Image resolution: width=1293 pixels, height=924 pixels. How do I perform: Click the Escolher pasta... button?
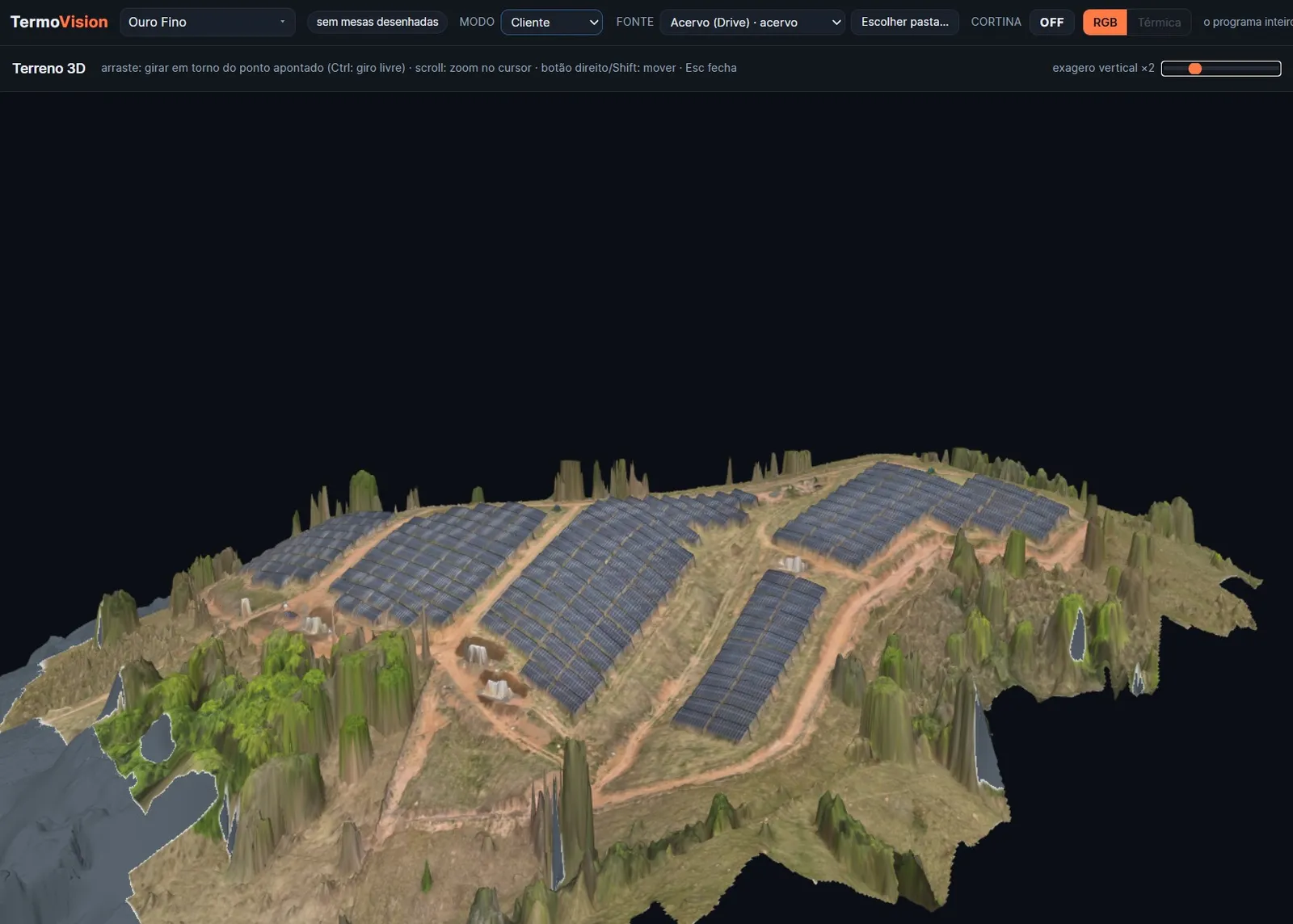(904, 22)
